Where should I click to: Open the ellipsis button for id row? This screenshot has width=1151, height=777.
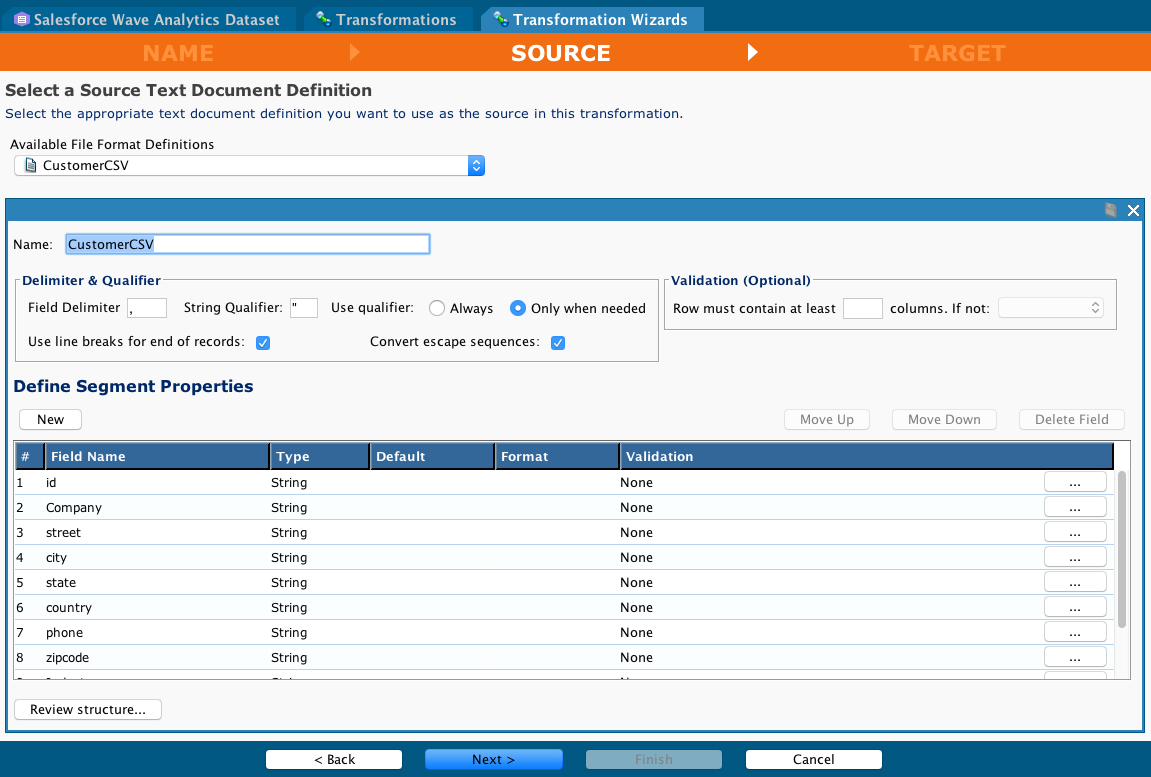coord(1075,482)
